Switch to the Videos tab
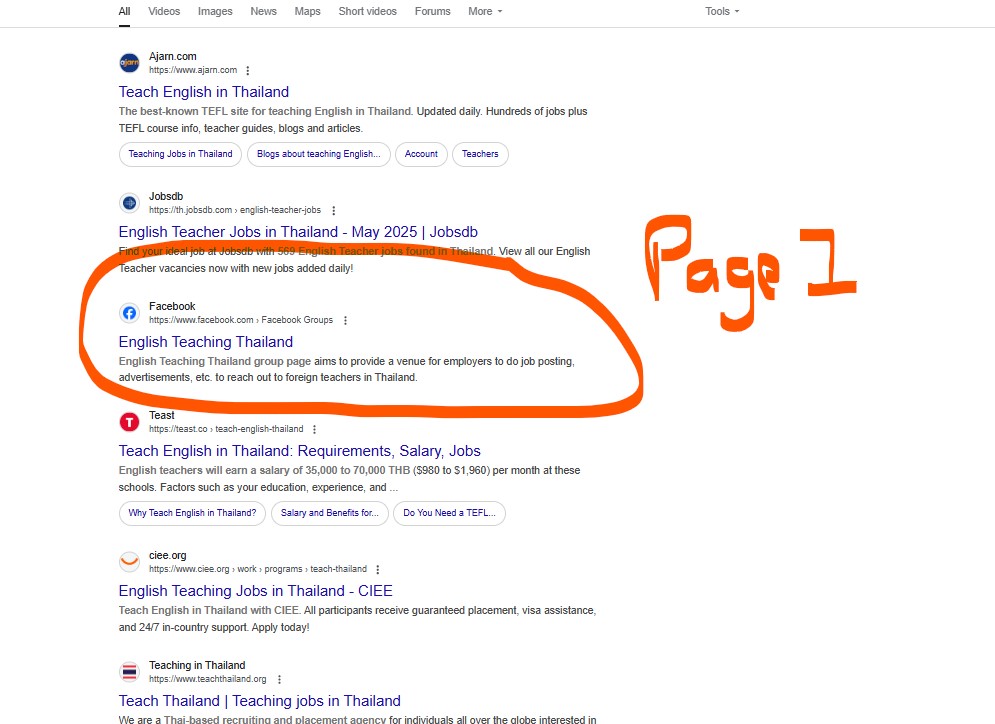The height and width of the screenshot is (724, 995). (164, 11)
